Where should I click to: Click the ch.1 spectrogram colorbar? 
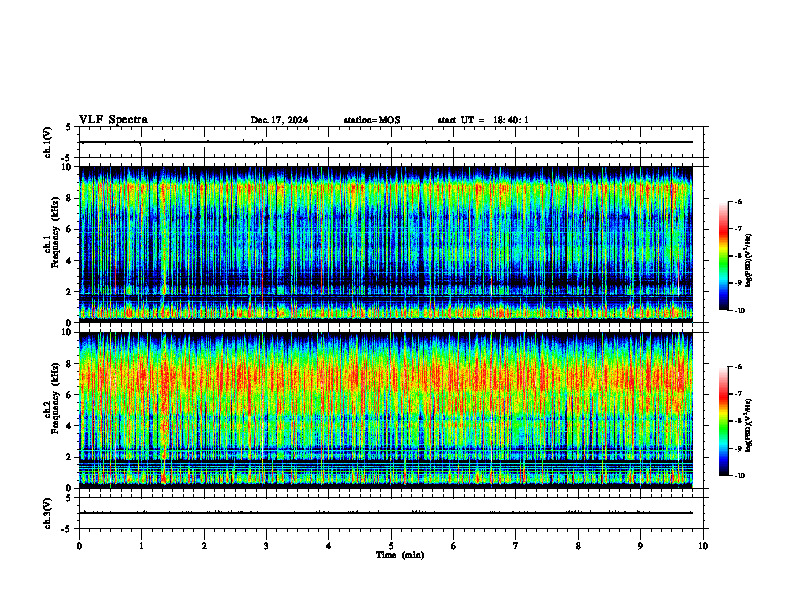point(724,256)
